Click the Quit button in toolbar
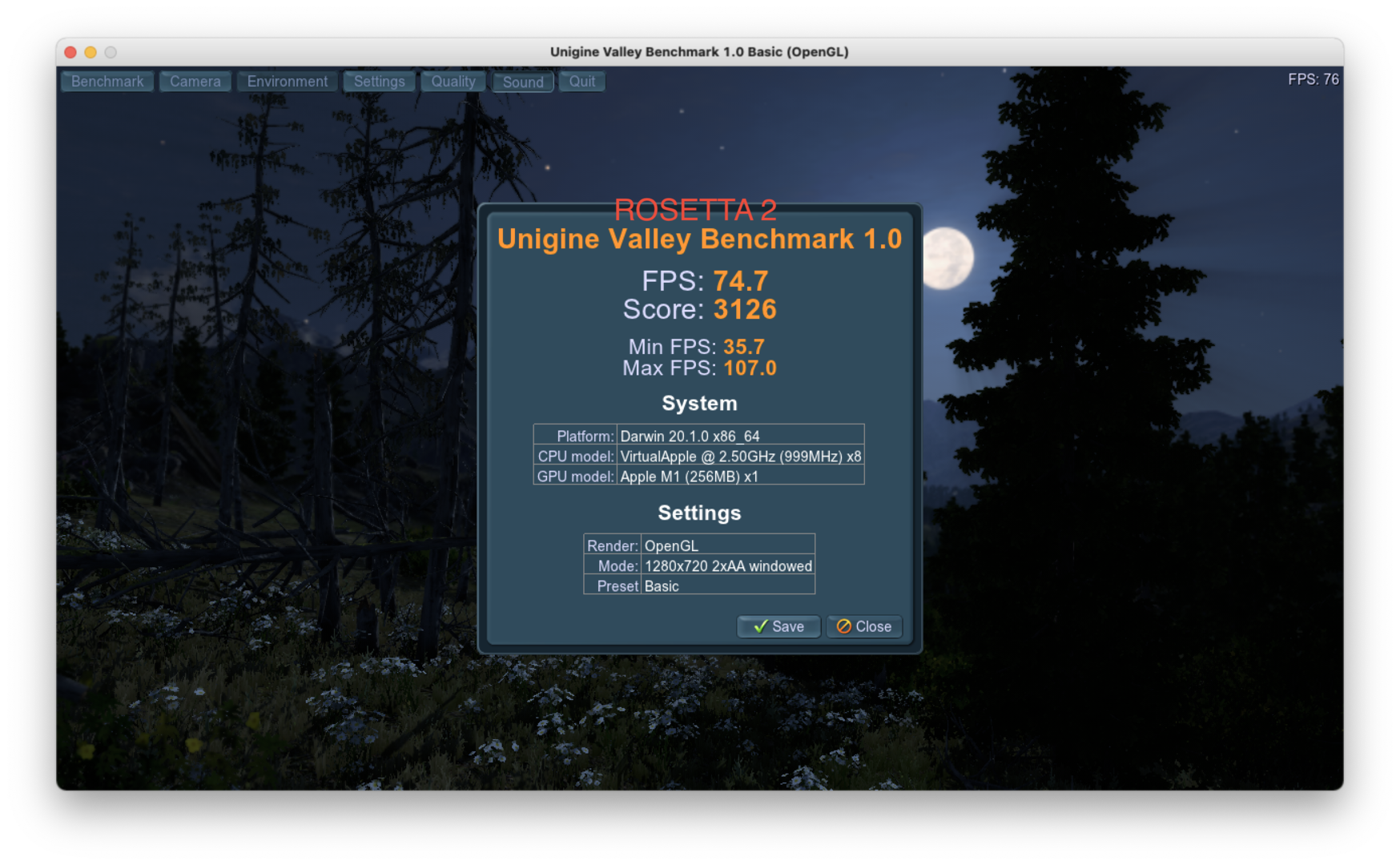1400x865 pixels. click(582, 82)
